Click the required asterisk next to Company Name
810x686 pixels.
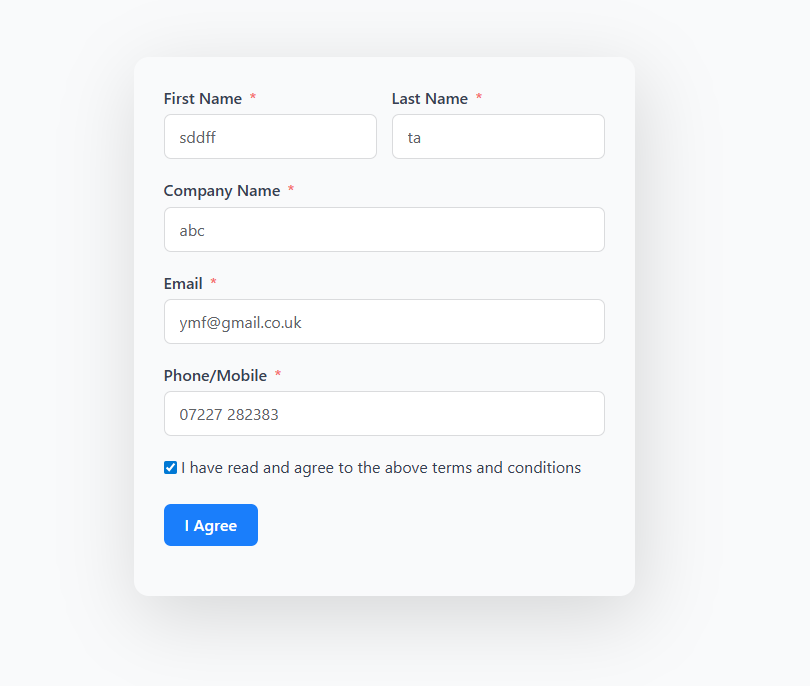(x=291, y=190)
